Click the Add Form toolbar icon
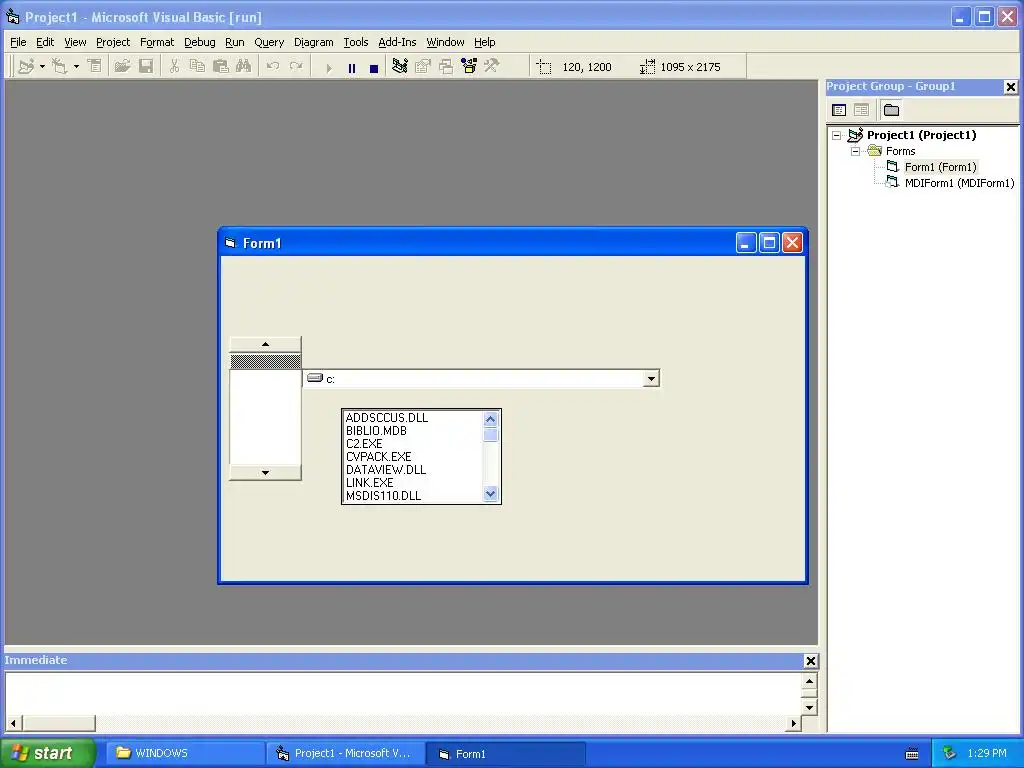 pyautogui.click(x=59, y=67)
